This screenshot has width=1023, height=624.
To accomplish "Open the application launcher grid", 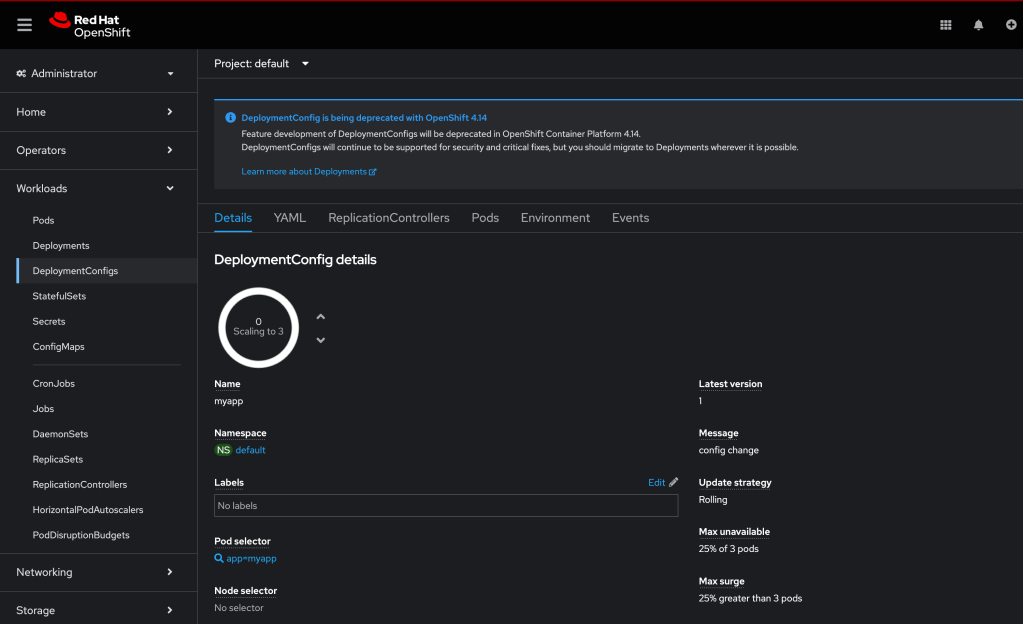I will (x=945, y=25).
